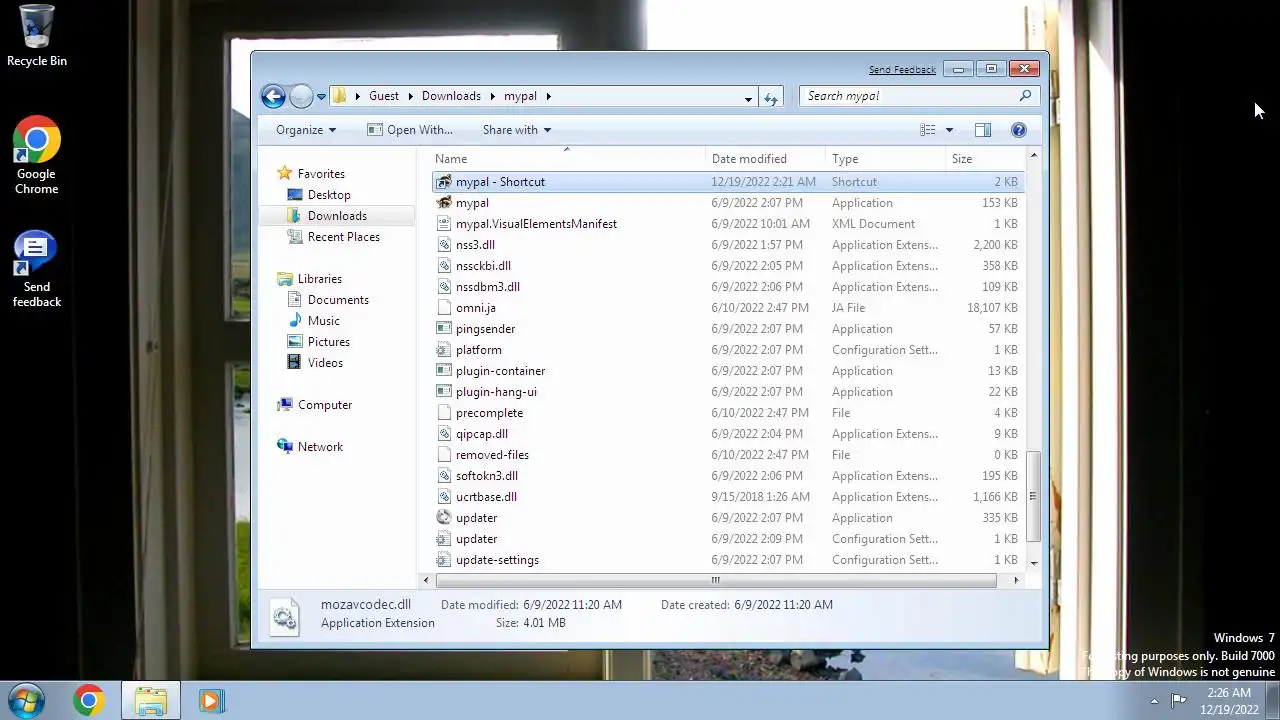The height and width of the screenshot is (720, 1280).
Task: Click the Send Feedback link
Action: click(x=902, y=70)
